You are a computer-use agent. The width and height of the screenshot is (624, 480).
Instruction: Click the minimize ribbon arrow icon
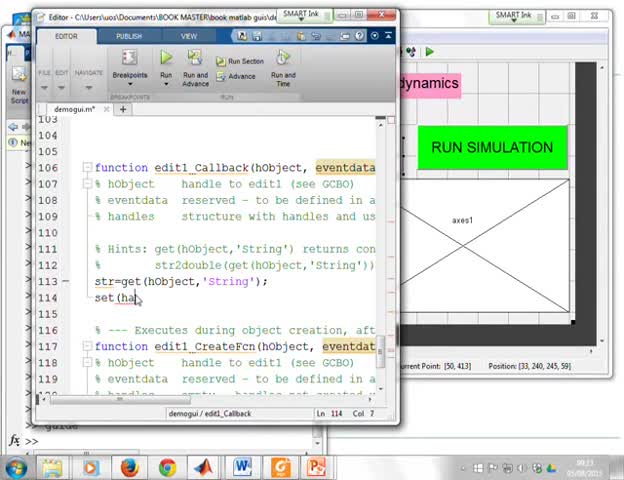click(388, 36)
